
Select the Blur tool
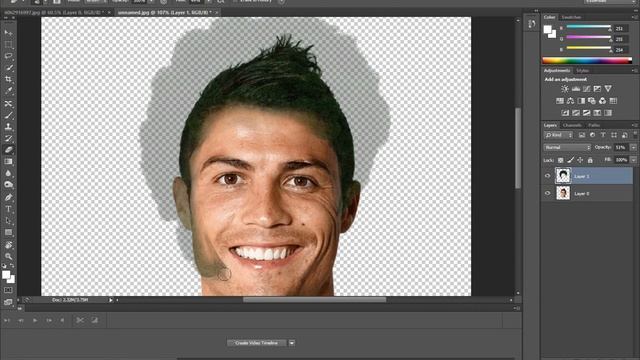[x=8, y=173]
